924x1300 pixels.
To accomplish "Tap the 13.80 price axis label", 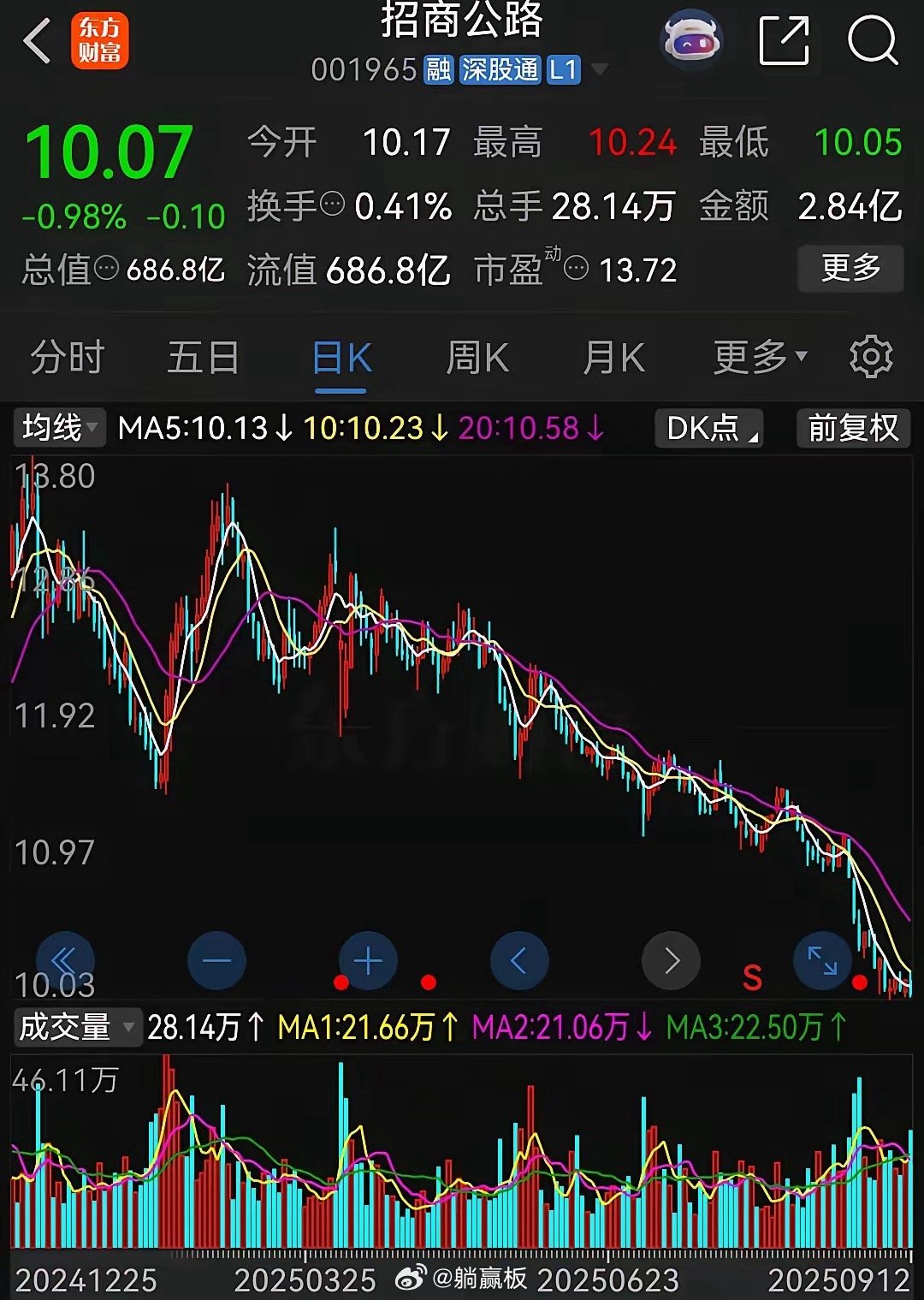I will [x=55, y=476].
